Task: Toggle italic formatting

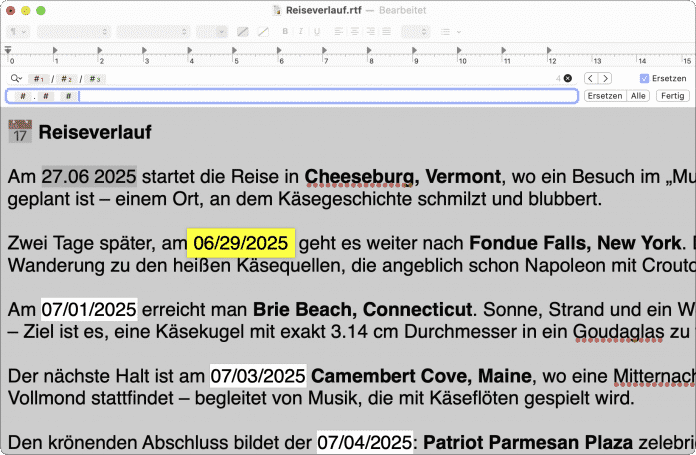Action: pos(301,32)
